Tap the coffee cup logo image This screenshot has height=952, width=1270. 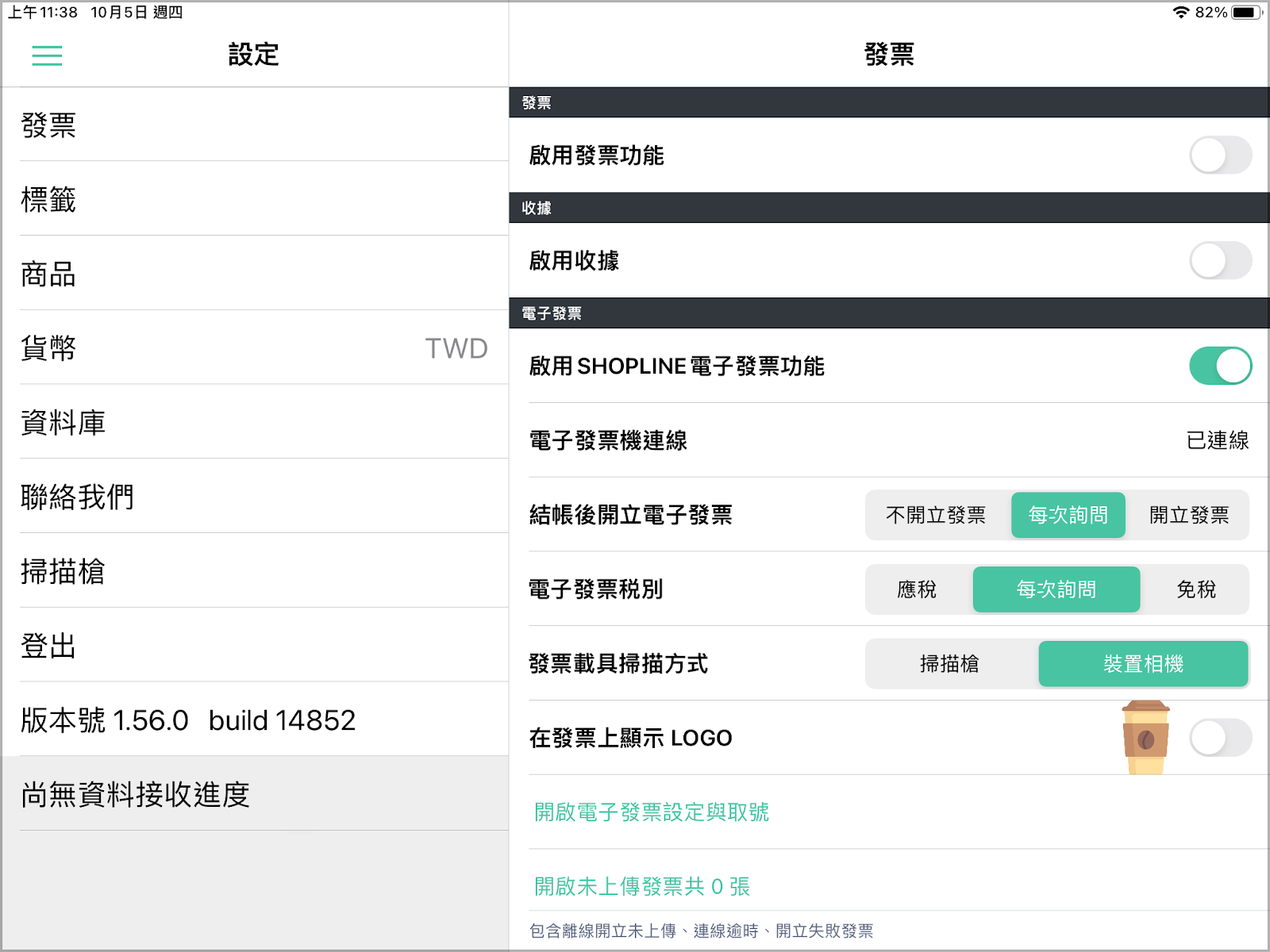[1145, 737]
